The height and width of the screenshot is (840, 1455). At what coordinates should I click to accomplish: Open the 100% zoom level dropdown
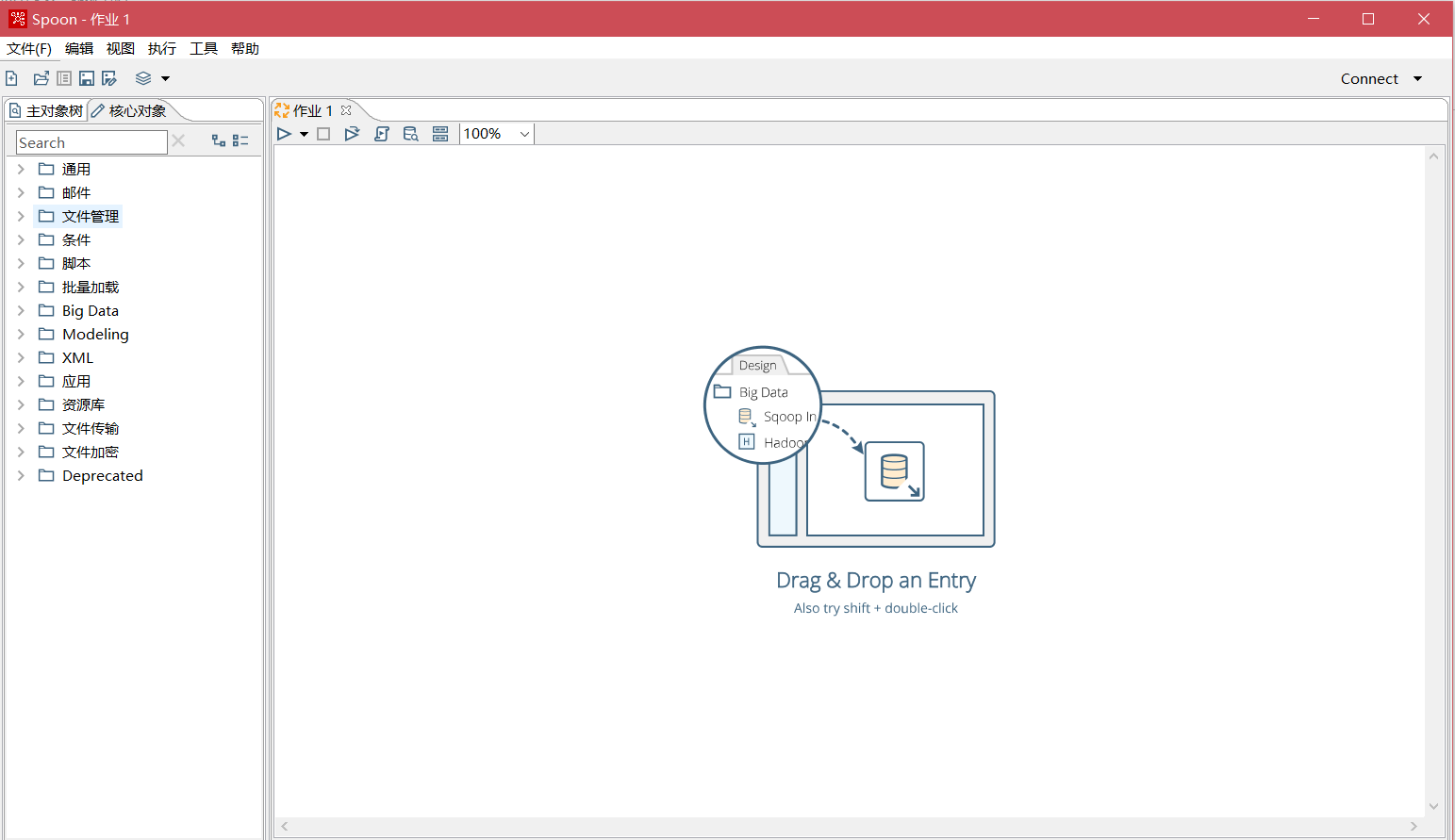point(524,134)
